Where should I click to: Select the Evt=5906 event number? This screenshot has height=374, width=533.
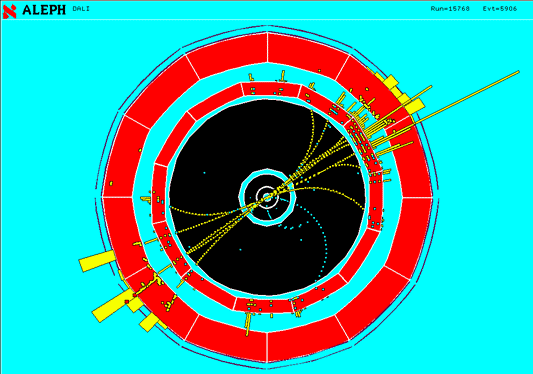[500, 9]
